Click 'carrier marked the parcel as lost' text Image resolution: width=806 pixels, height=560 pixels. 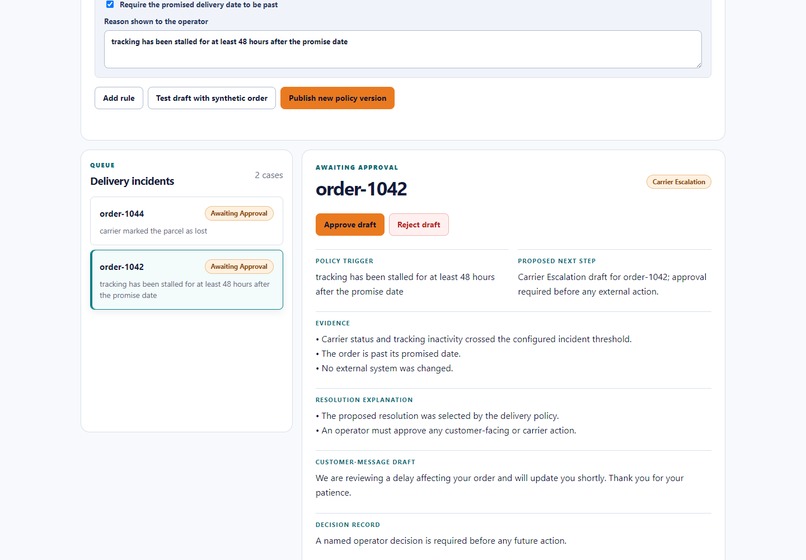153,231
